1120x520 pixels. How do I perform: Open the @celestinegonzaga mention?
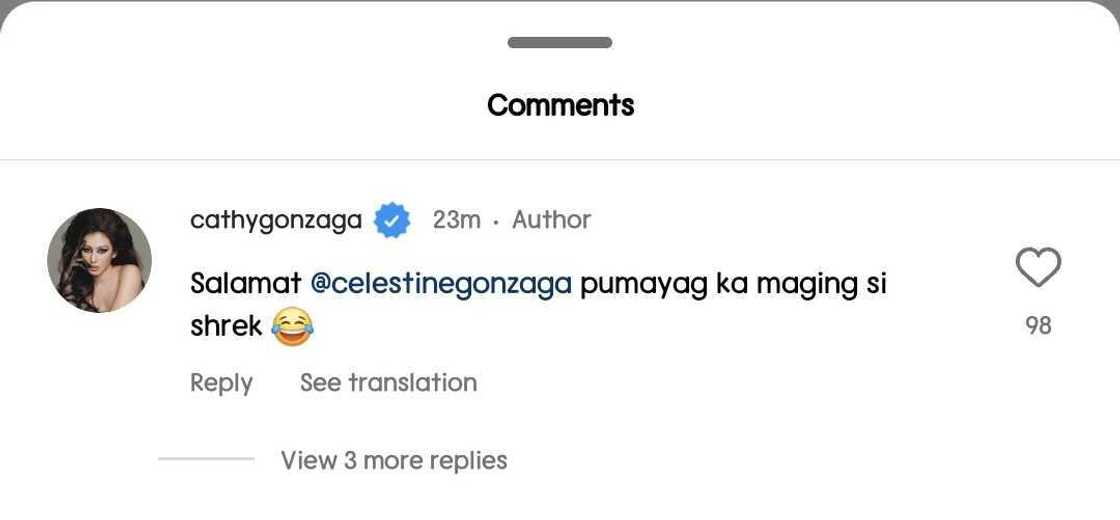(x=441, y=284)
